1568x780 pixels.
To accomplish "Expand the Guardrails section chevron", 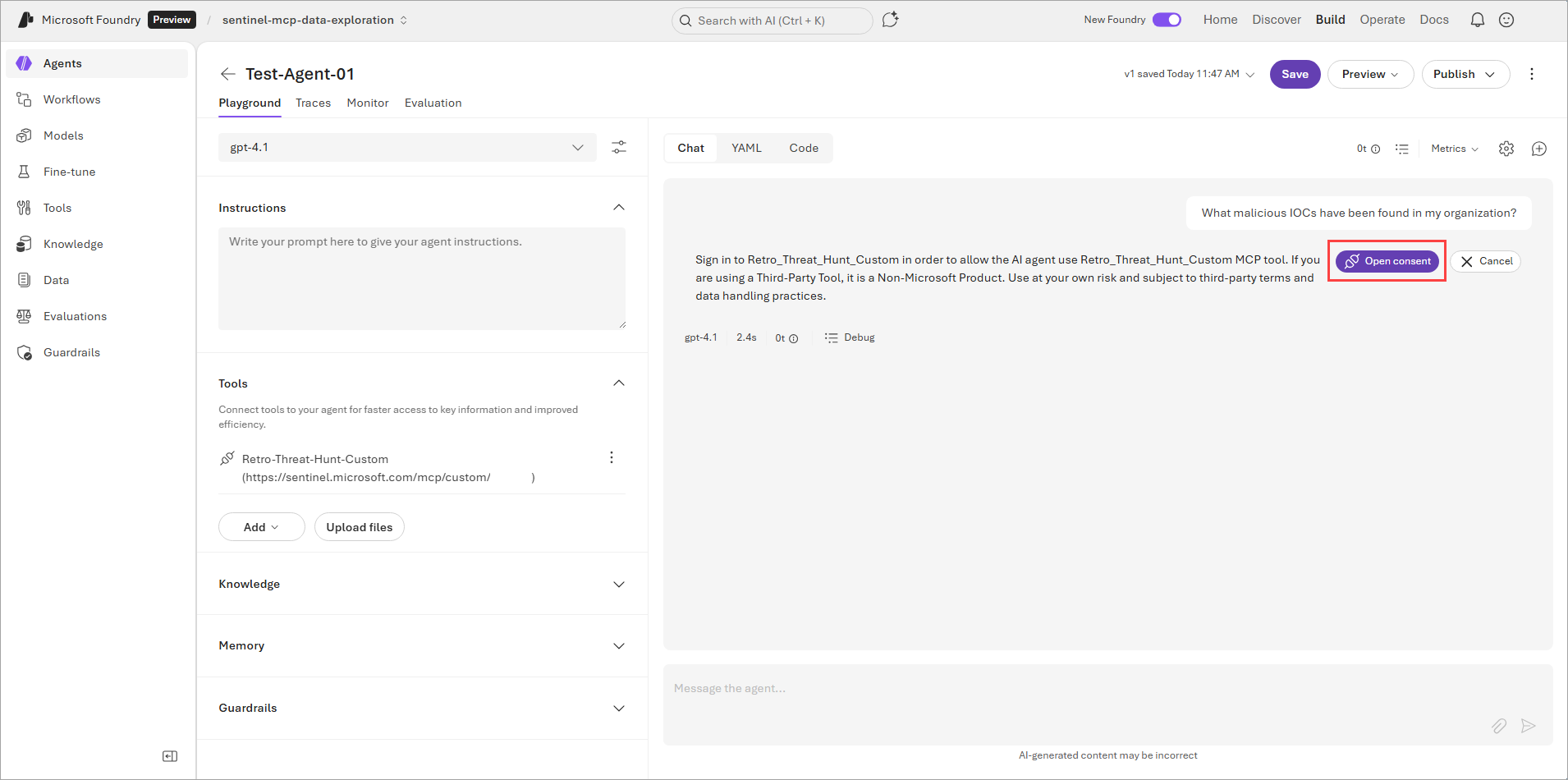I will click(x=619, y=709).
